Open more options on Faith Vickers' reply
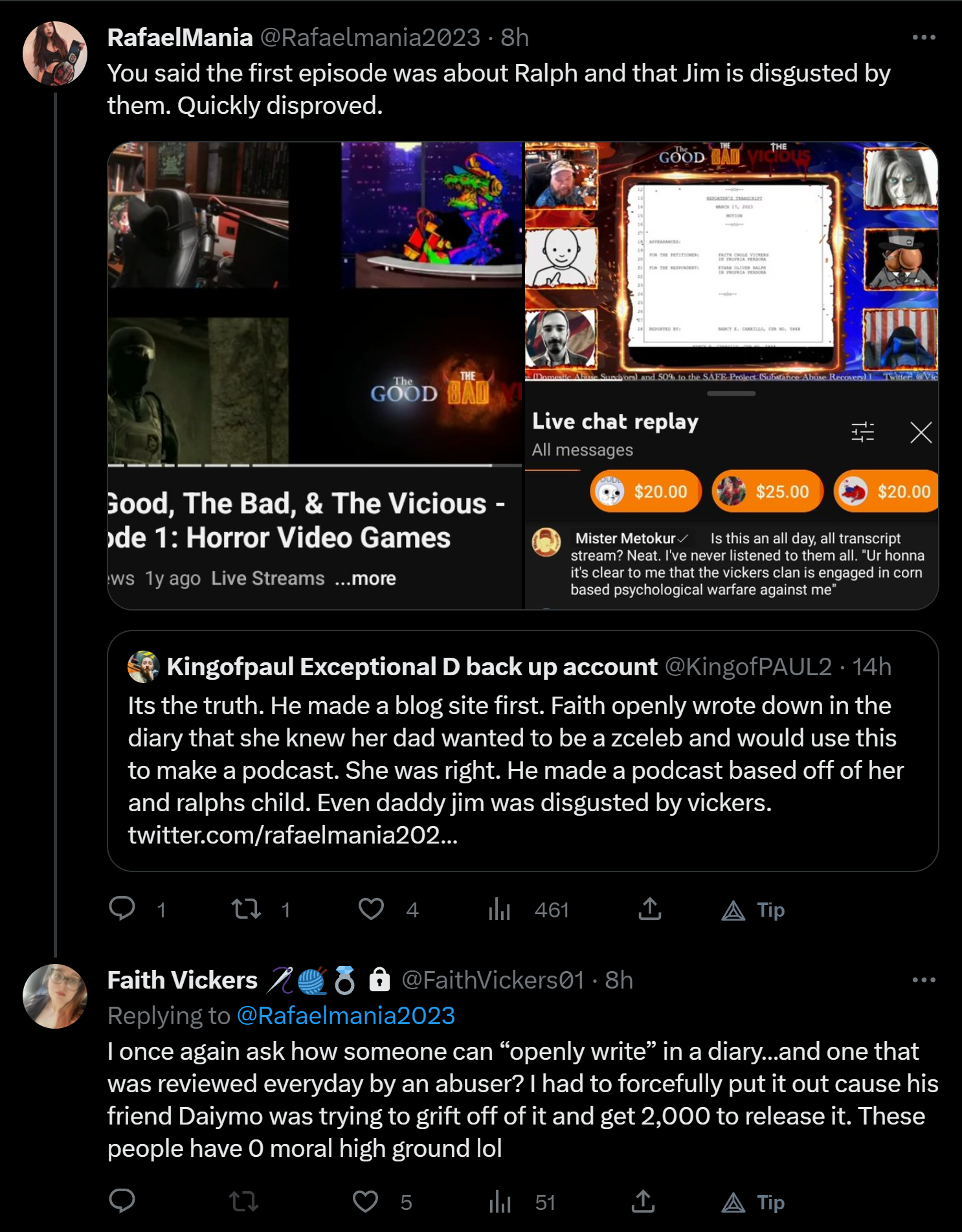Image resolution: width=962 pixels, height=1232 pixels. tap(924, 980)
